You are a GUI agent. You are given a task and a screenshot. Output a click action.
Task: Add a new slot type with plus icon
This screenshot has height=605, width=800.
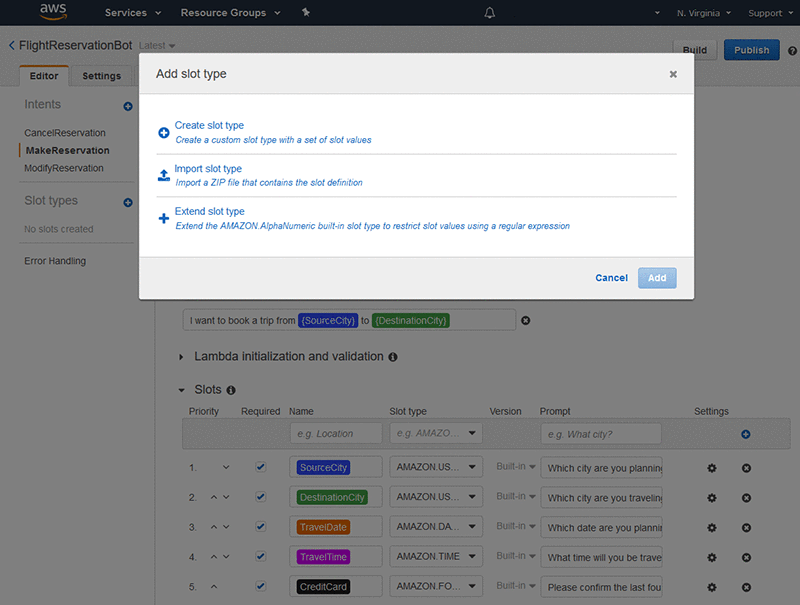128,203
